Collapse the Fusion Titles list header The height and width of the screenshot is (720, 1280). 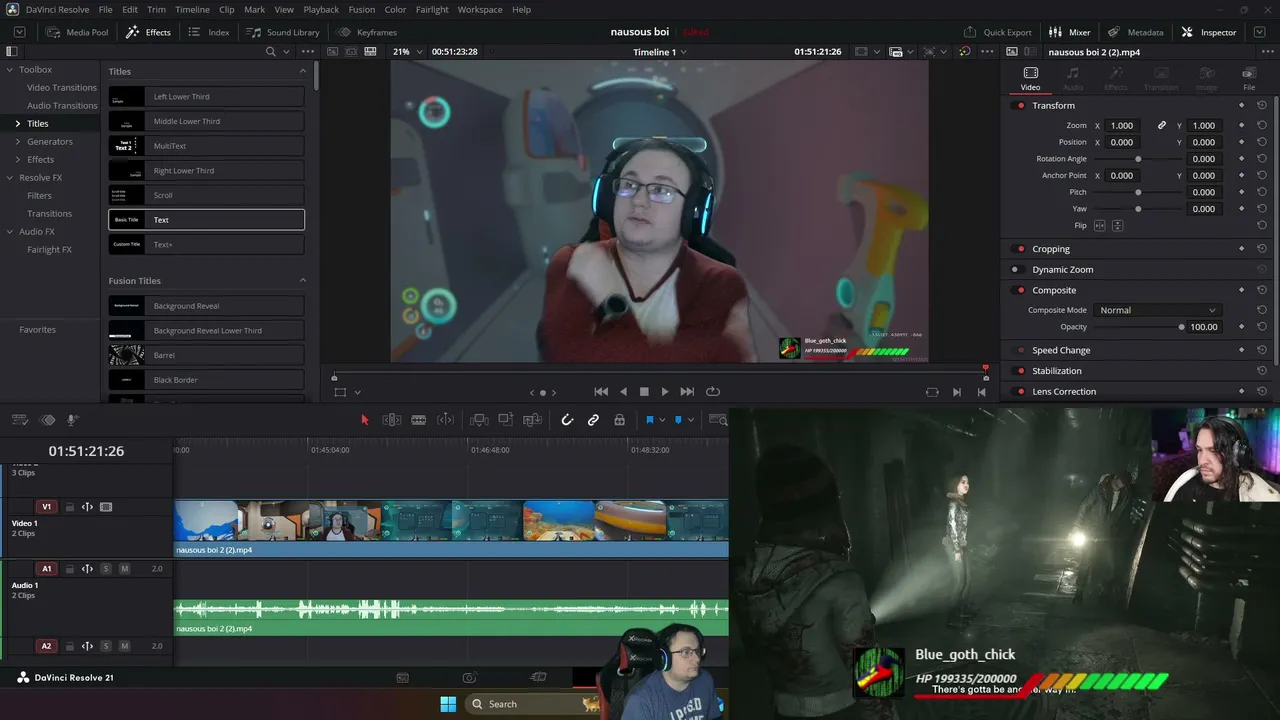click(303, 281)
